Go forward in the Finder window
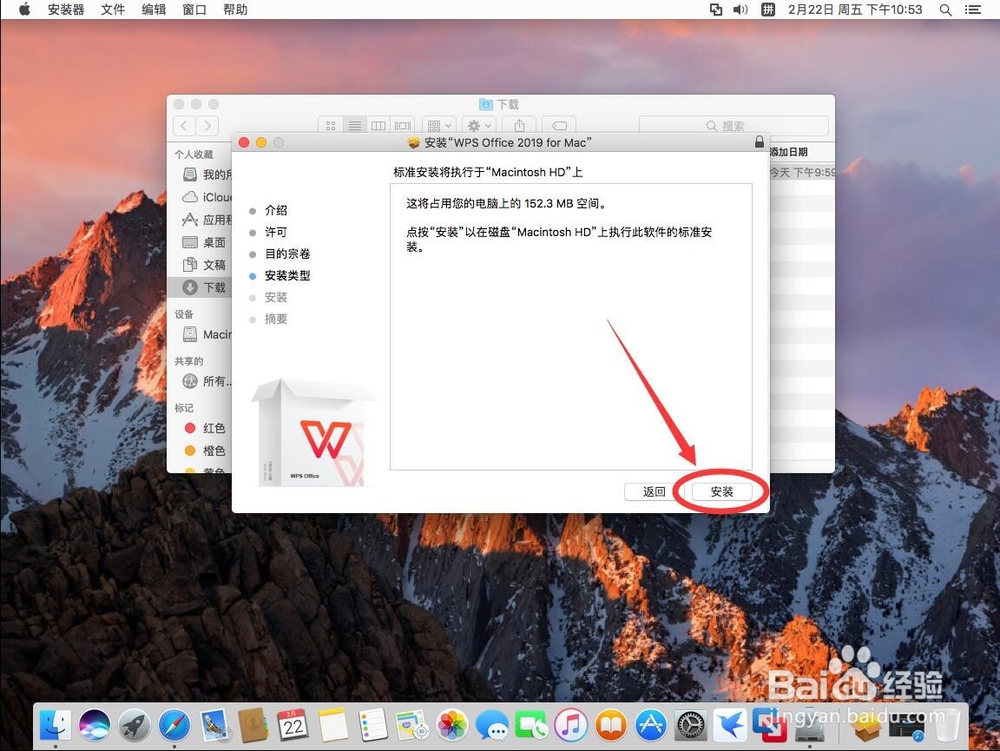The height and width of the screenshot is (751, 1000). coord(207,126)
